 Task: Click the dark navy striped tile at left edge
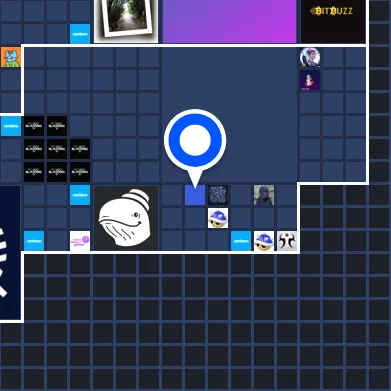tap(10, 253)
